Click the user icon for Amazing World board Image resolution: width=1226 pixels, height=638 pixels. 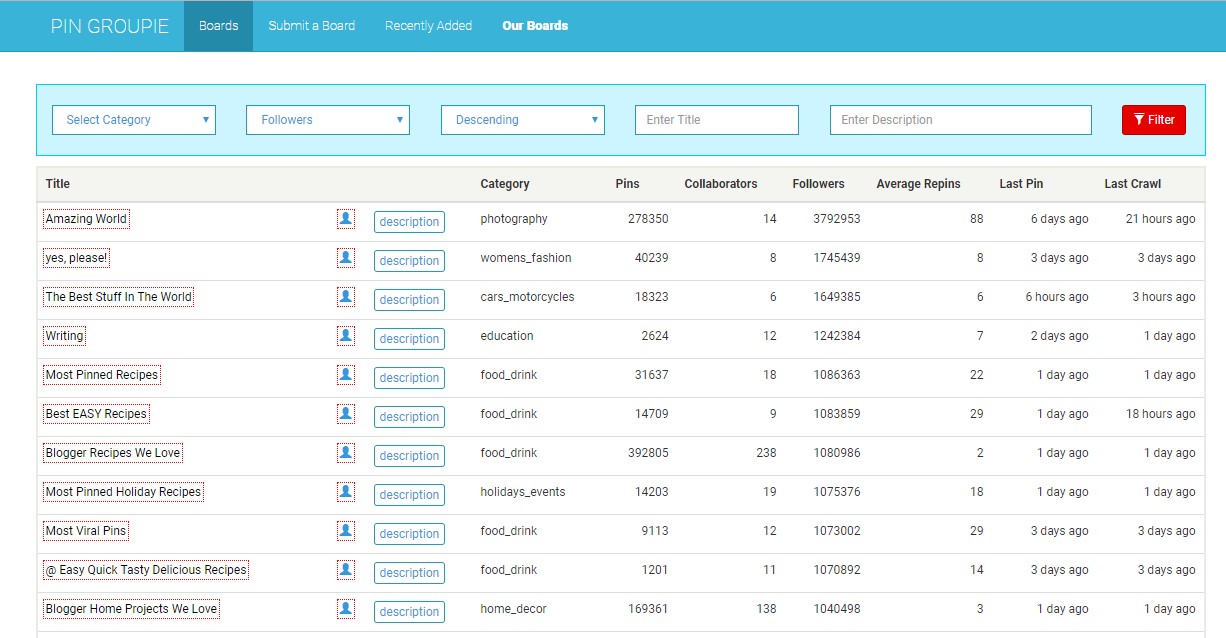[x=346, y=219]
